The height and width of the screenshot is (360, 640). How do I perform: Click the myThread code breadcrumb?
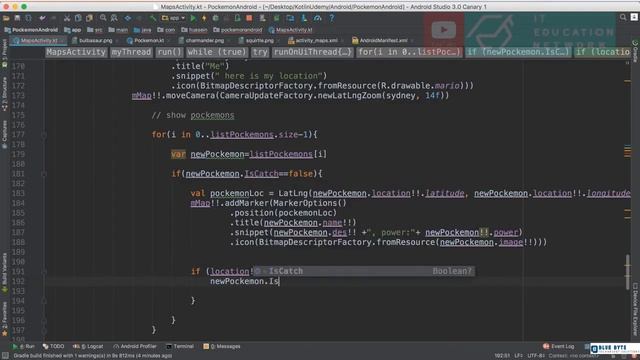point(131,52)
